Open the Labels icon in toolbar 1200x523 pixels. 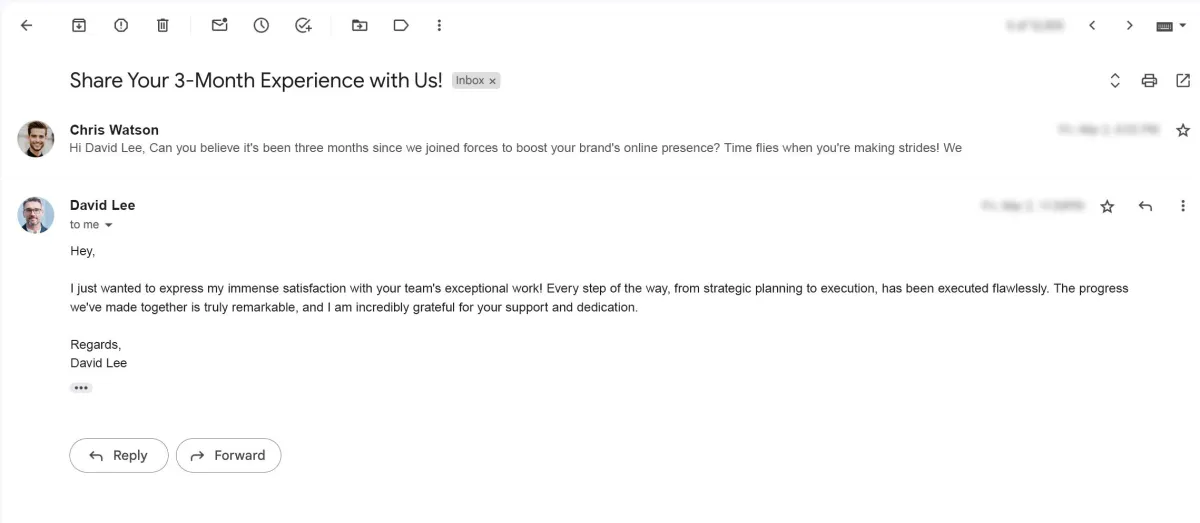(x=401, y=26)
